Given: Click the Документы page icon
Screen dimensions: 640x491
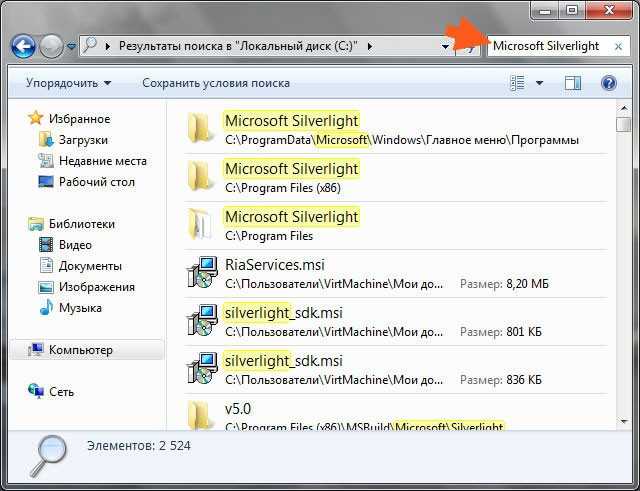Looking at the screenshot, I should point(46,265).
